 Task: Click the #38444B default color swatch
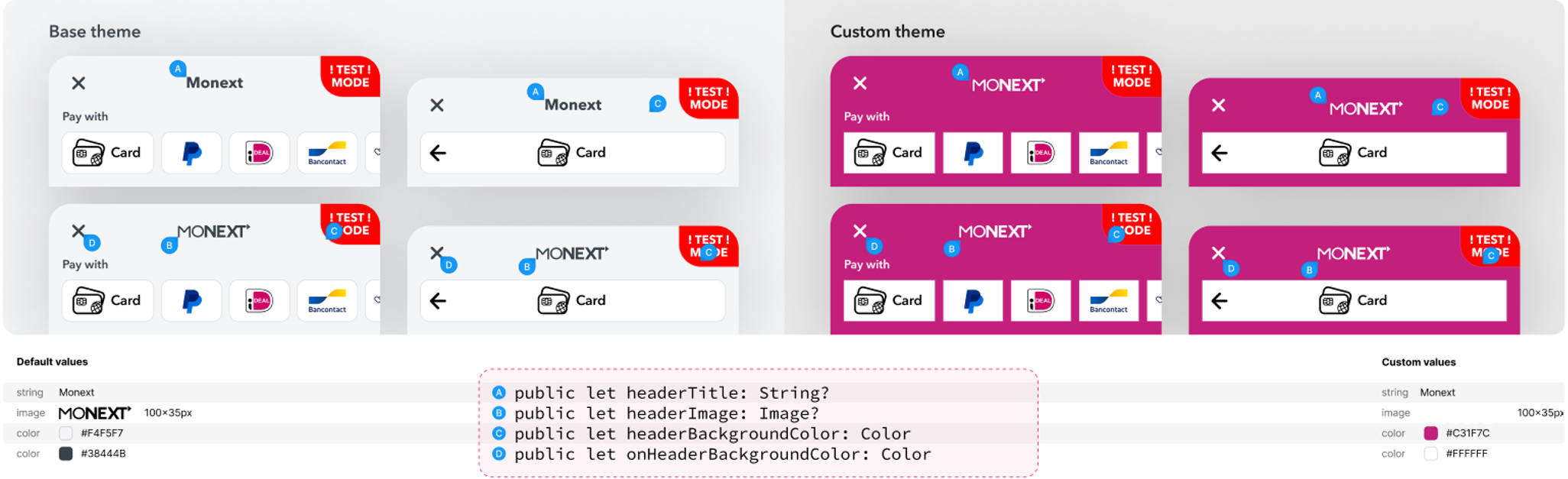[x=66, y=454]
